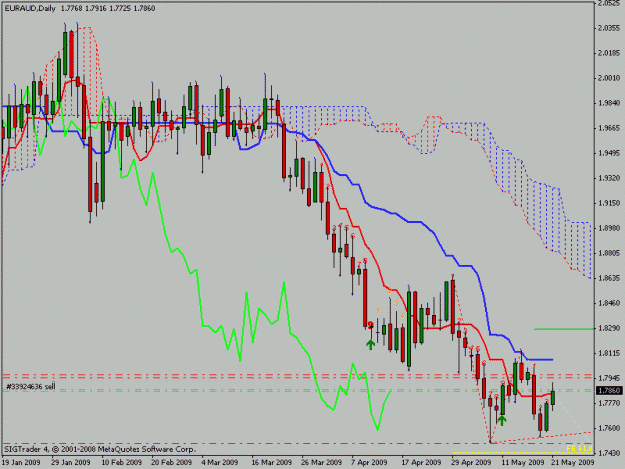This screenshot has height=469, width=625.
Task: Click the 1.8635 price axis label
Action: click(609, 278)
